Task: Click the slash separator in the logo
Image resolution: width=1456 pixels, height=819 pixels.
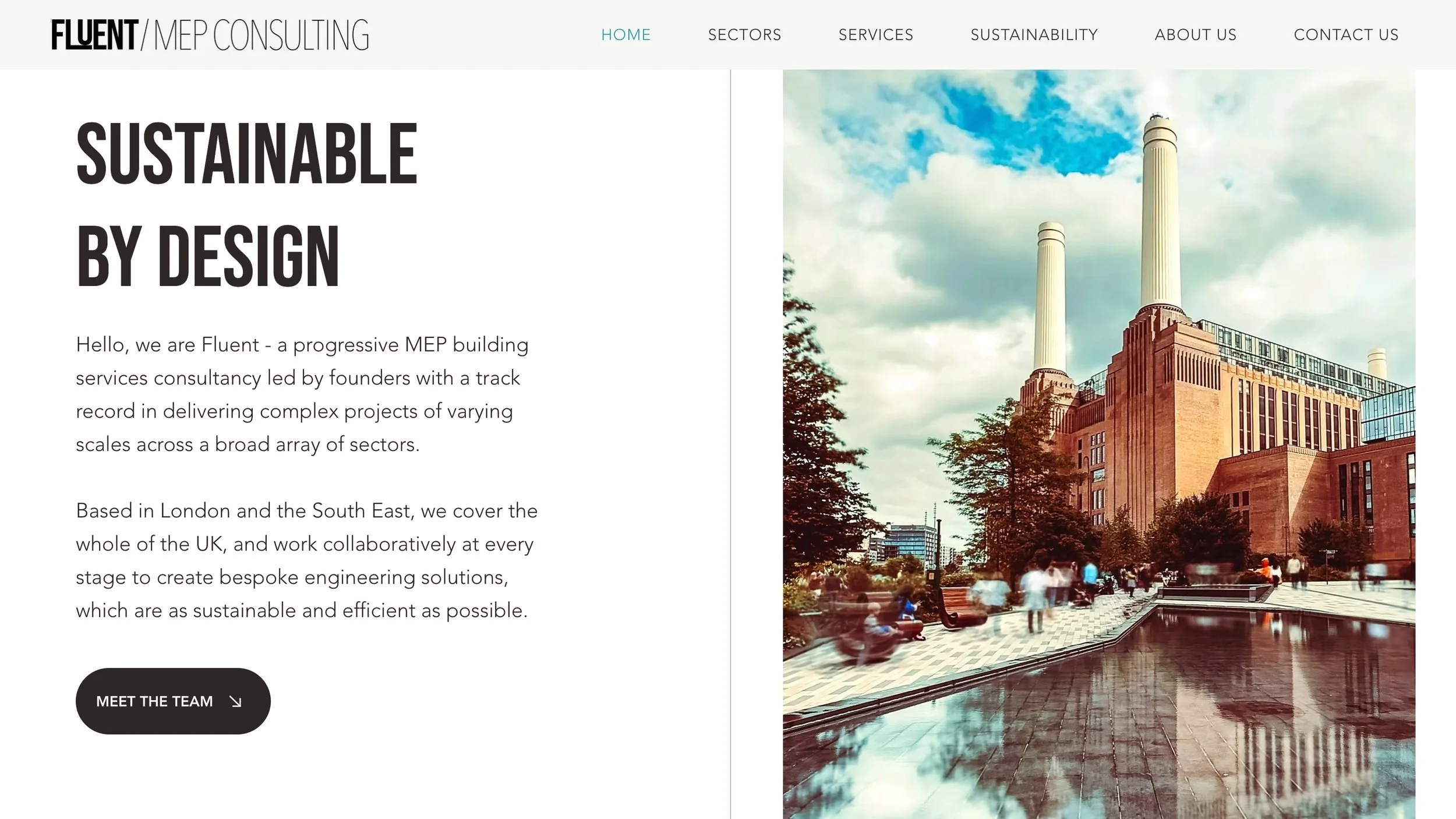Action: (145, 35)
